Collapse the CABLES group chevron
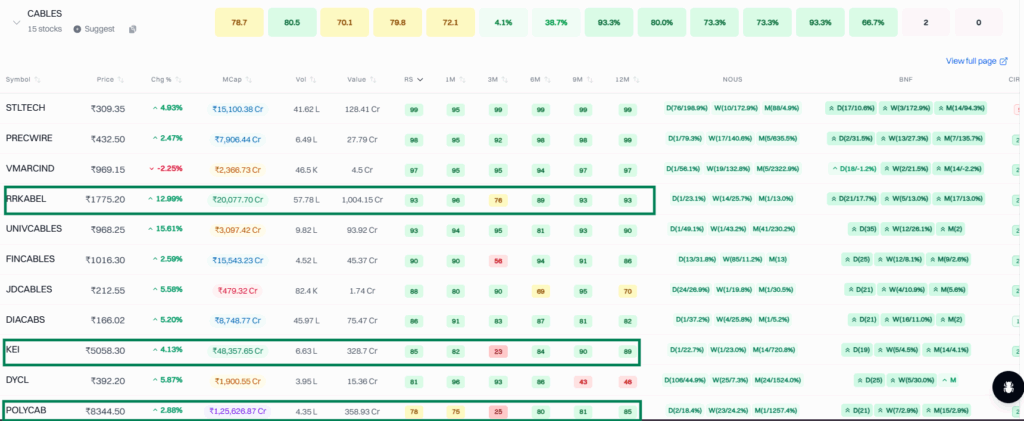 [16, 22]
